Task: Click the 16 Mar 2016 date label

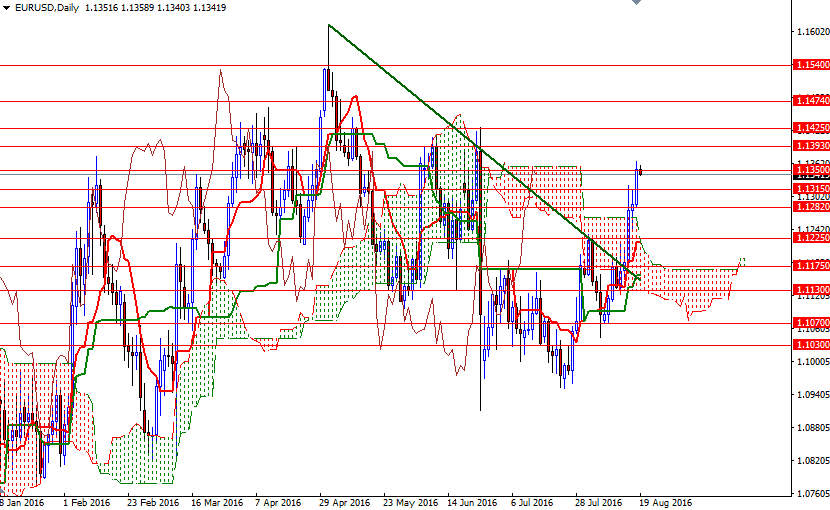Action: click(x=217, y=503)
